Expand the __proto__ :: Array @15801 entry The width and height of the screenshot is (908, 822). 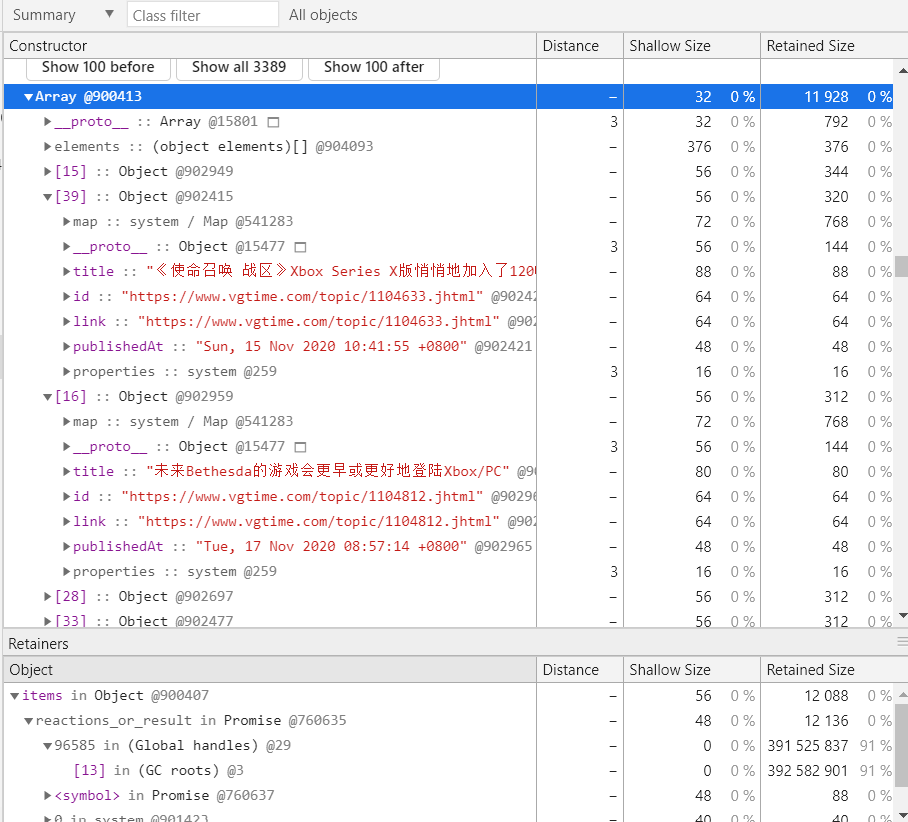pyautogui.click(x=48, y=122)
